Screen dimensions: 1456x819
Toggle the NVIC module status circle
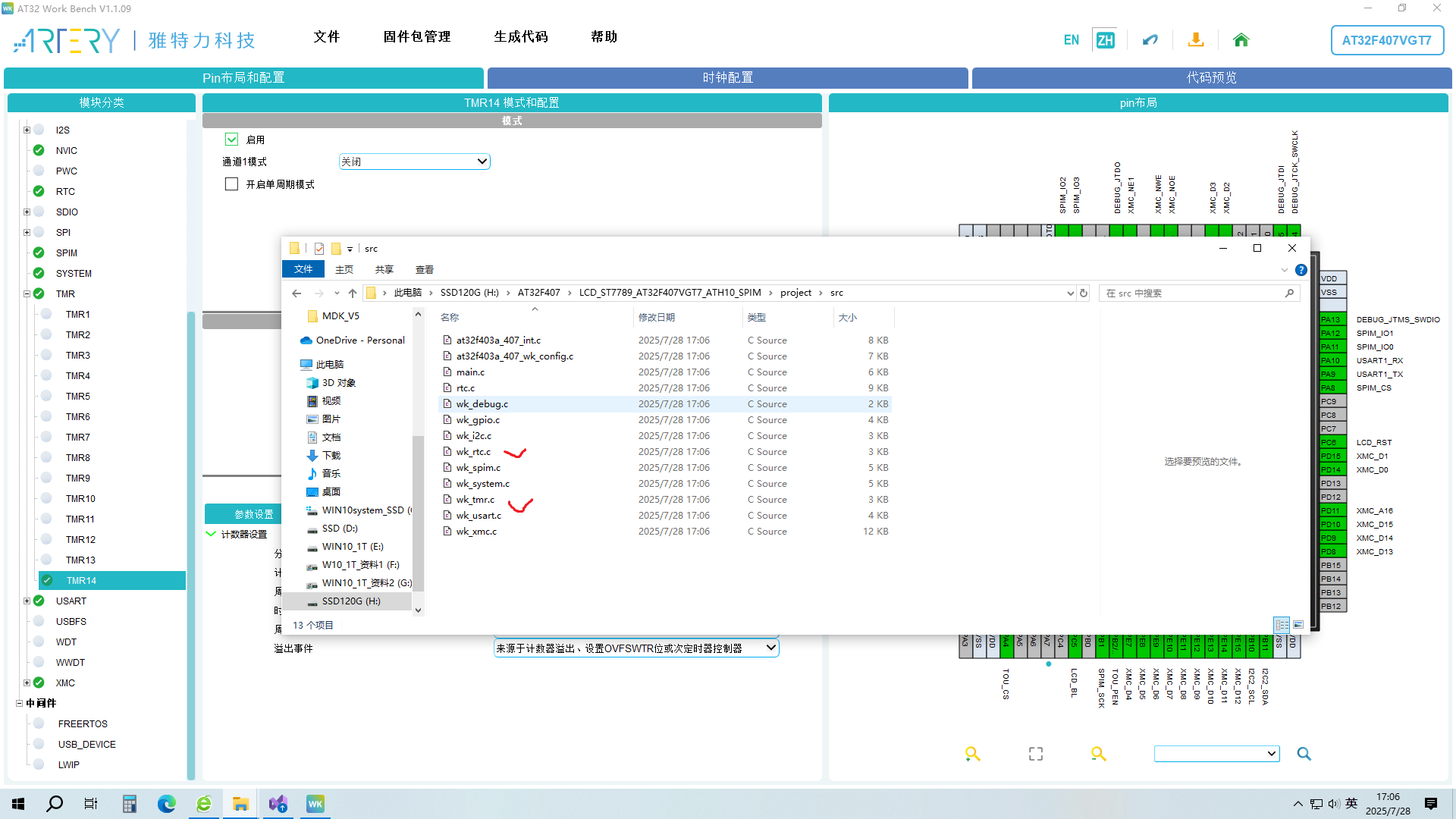[39, 150]
